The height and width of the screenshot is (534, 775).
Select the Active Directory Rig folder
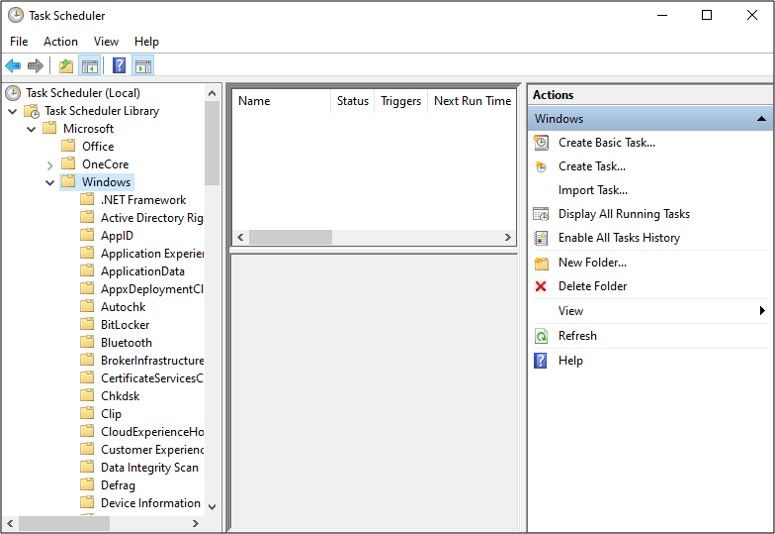click(152, 218)
